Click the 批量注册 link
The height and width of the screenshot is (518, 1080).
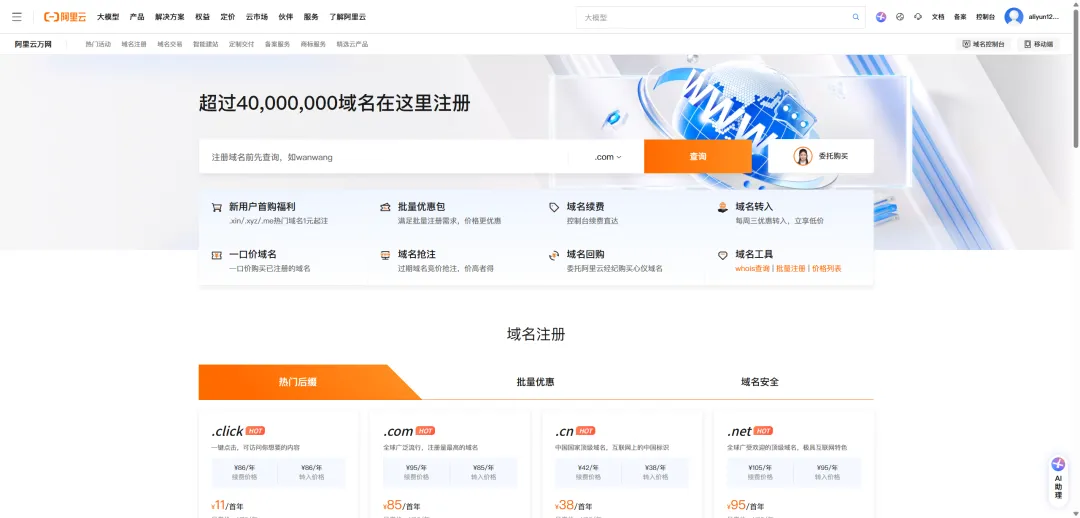point(791,269)
